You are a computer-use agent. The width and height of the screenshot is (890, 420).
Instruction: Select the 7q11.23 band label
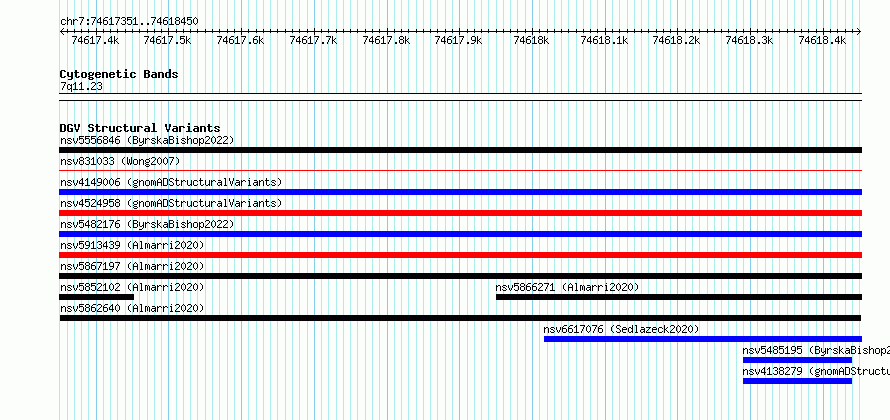[x=81, y=86]
